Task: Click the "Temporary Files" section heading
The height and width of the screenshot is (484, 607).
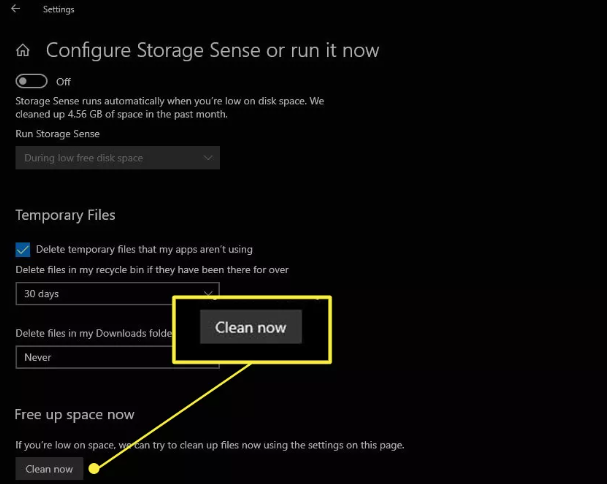Action: (x=65, y=215)
